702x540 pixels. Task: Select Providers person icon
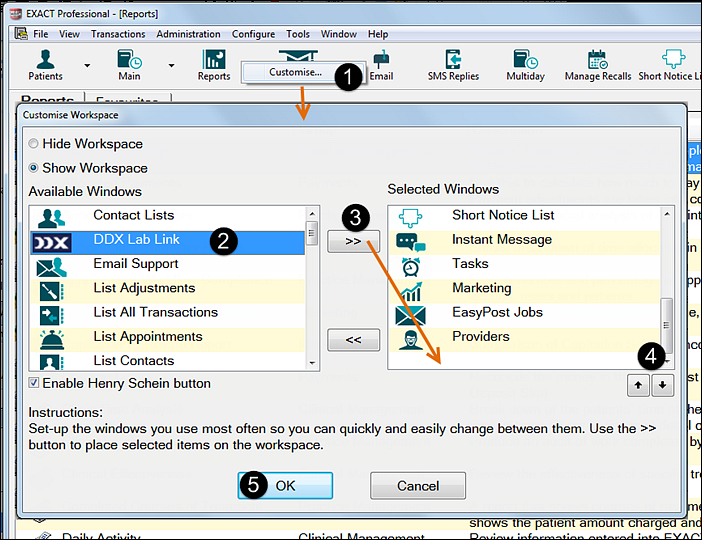point(411,340)
